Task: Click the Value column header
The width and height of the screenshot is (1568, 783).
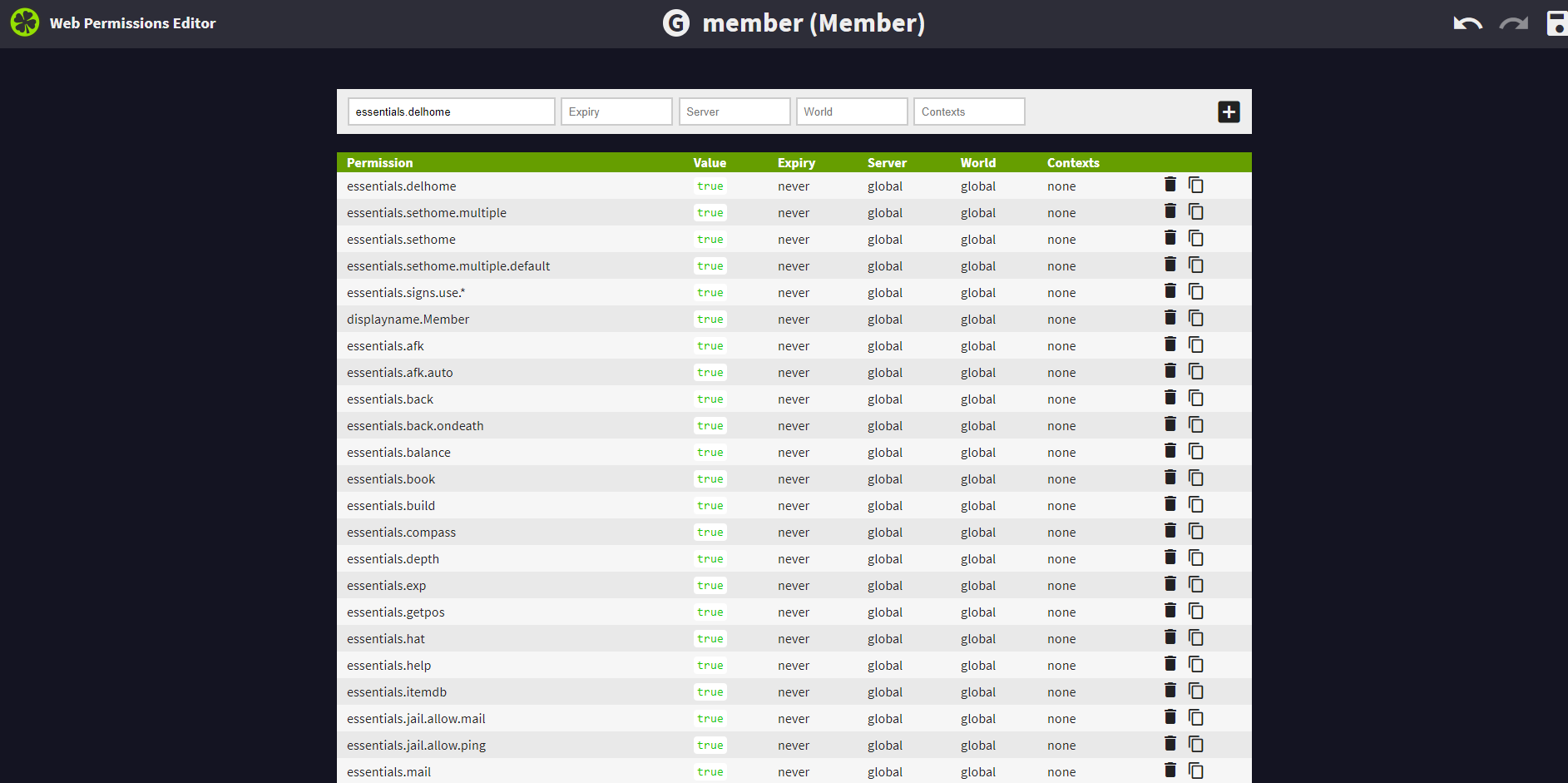Action: coord(710,163)
